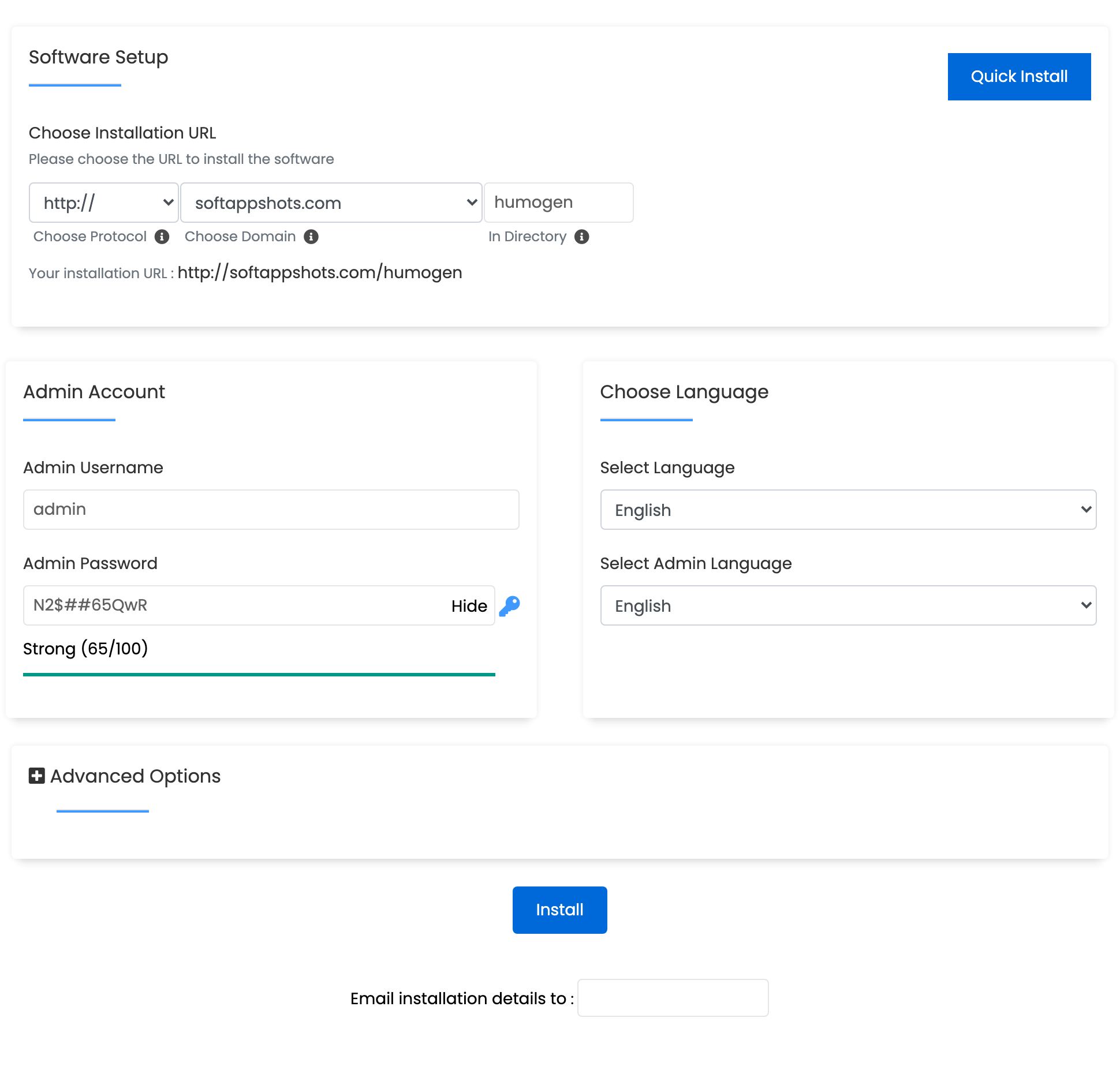Click inside the Admin Password field
Viewport: 1120px width, 1085px height.
click(231, 605)
